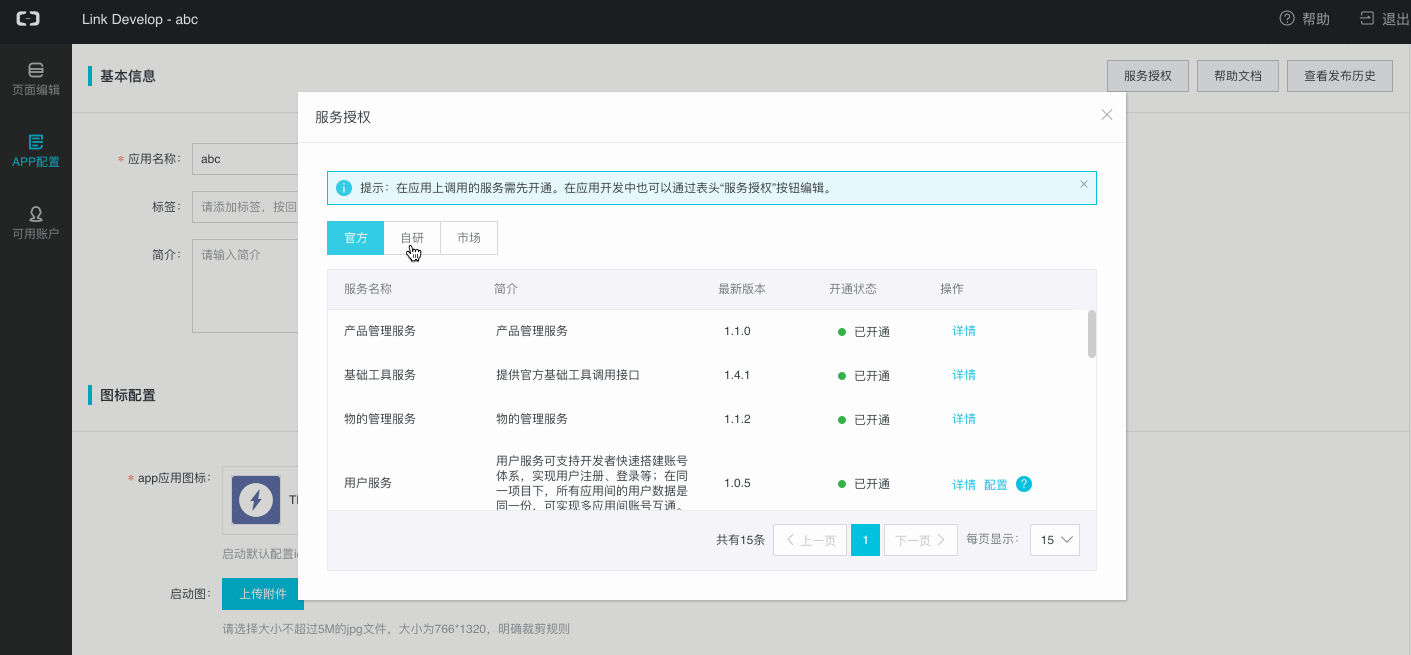Close the 服务授权 dialog
This screenshot has width=1411, height=655.
(x=1107, y=115)
